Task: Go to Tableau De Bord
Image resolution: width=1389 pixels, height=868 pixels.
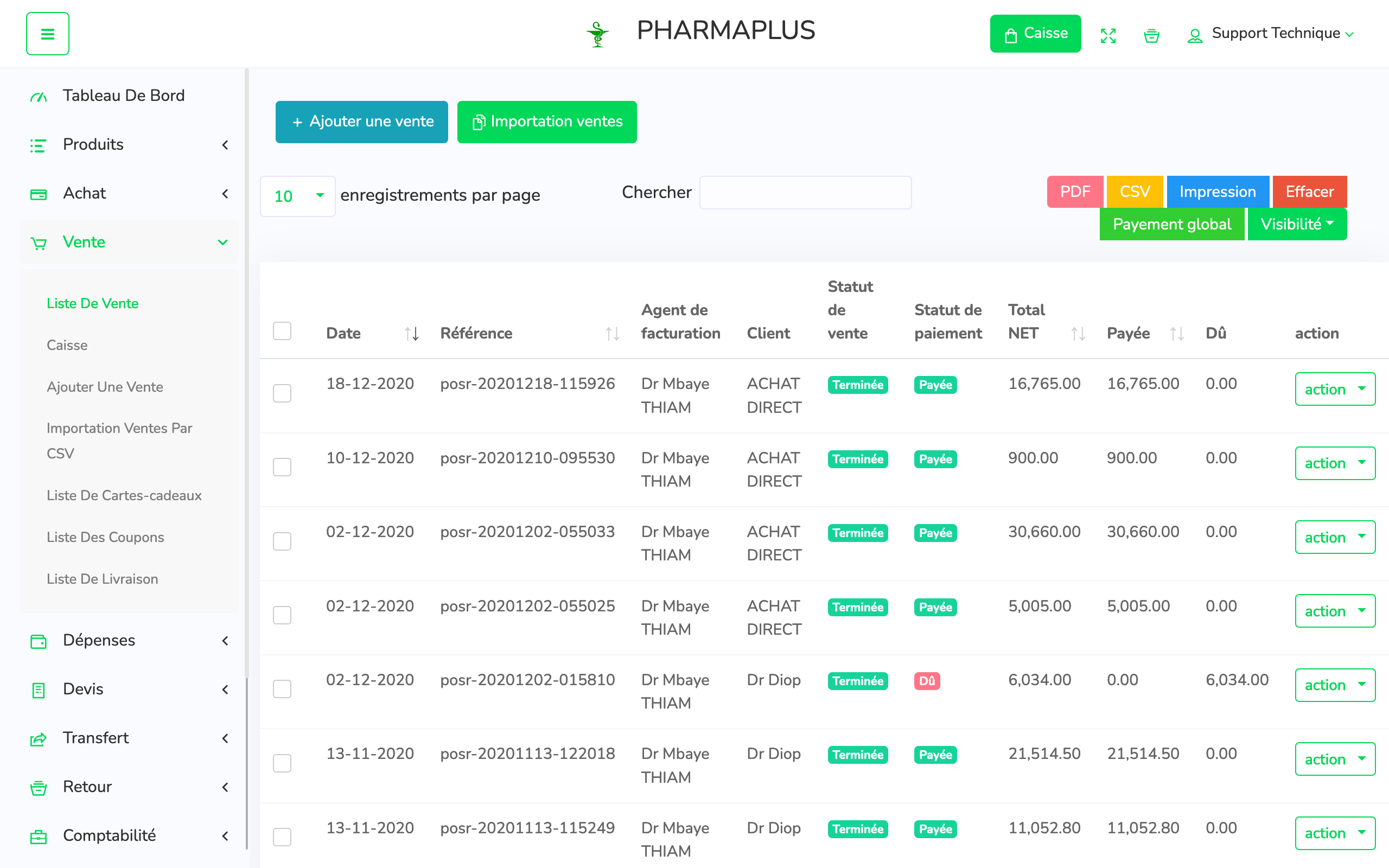Action: click(x=124, y=95)
